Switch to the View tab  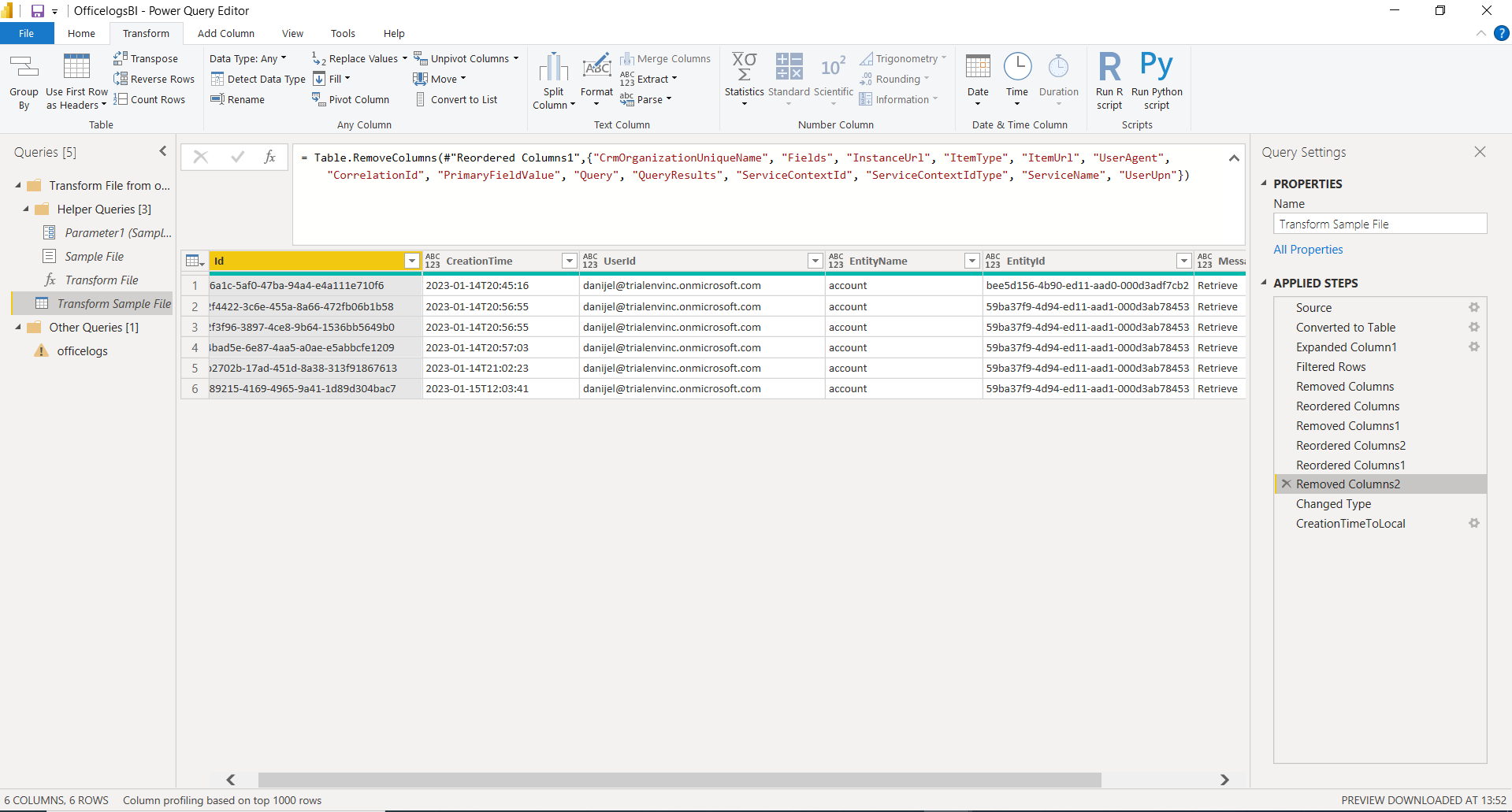292,33
